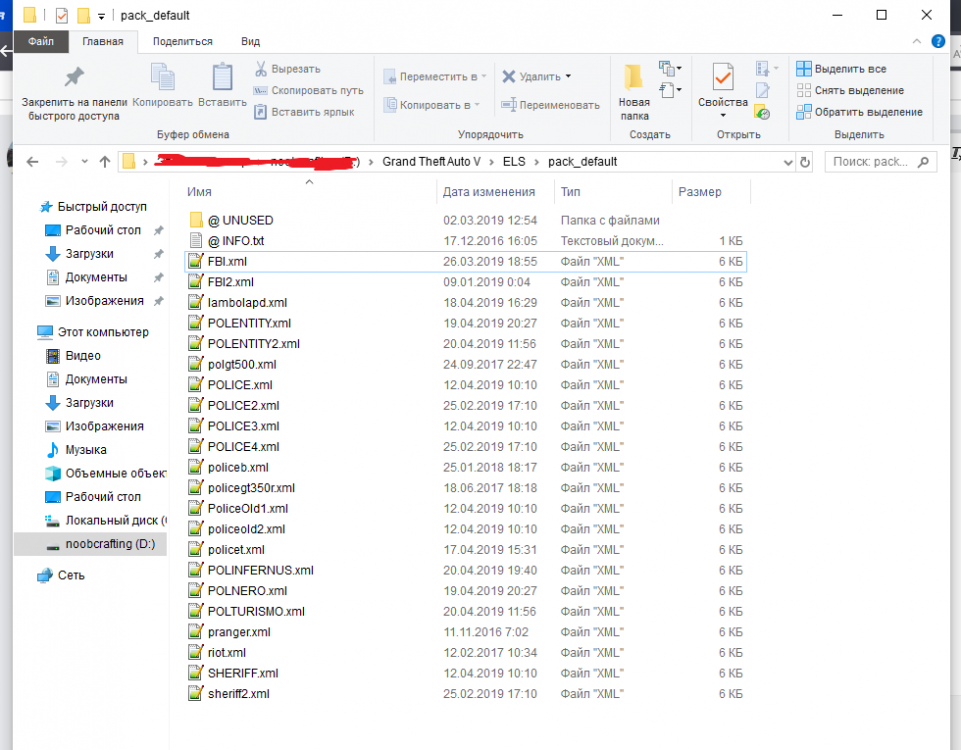Select the @ INFO.txt file

coord(236,241)
